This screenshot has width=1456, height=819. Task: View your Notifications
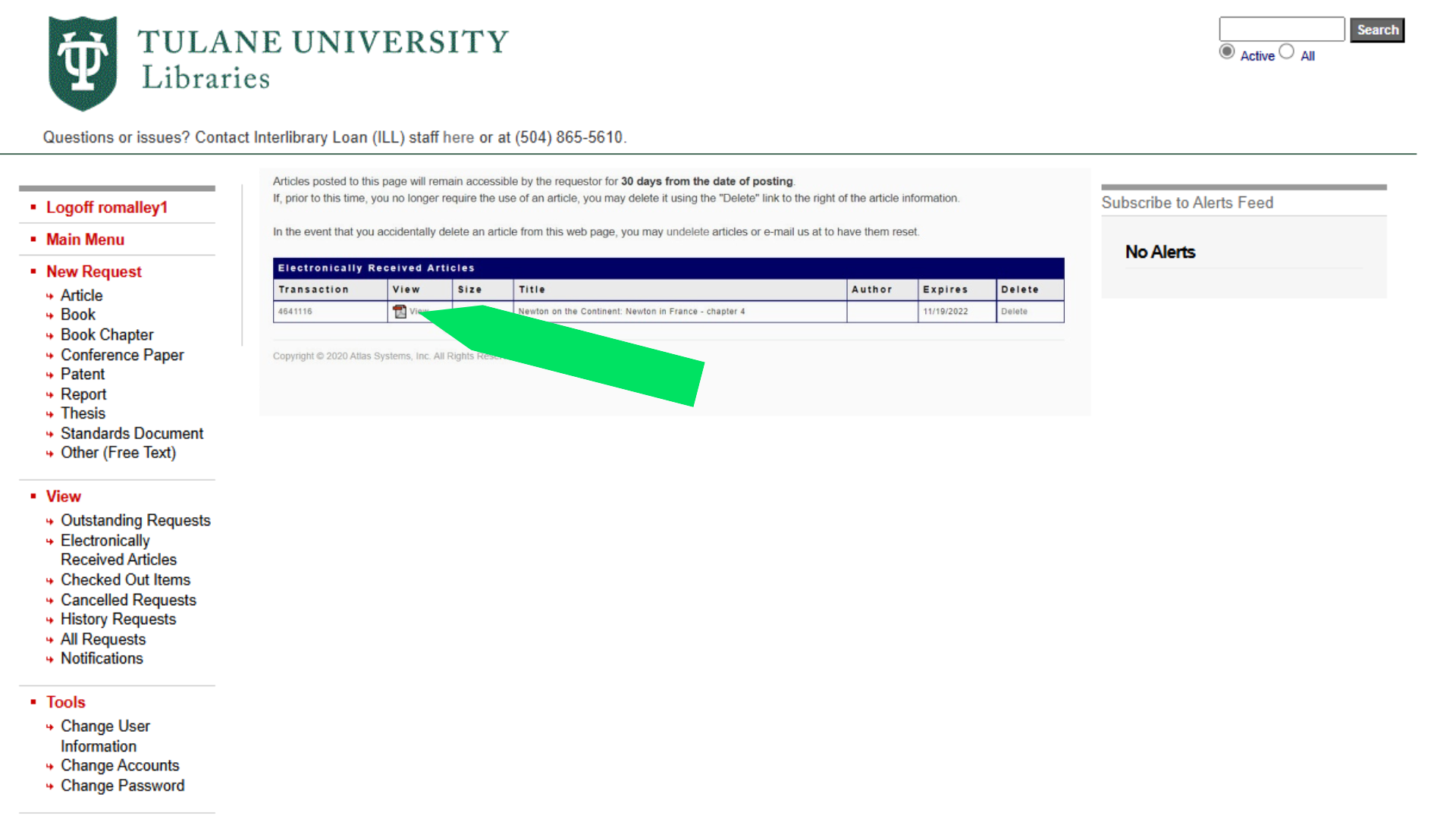102,658
